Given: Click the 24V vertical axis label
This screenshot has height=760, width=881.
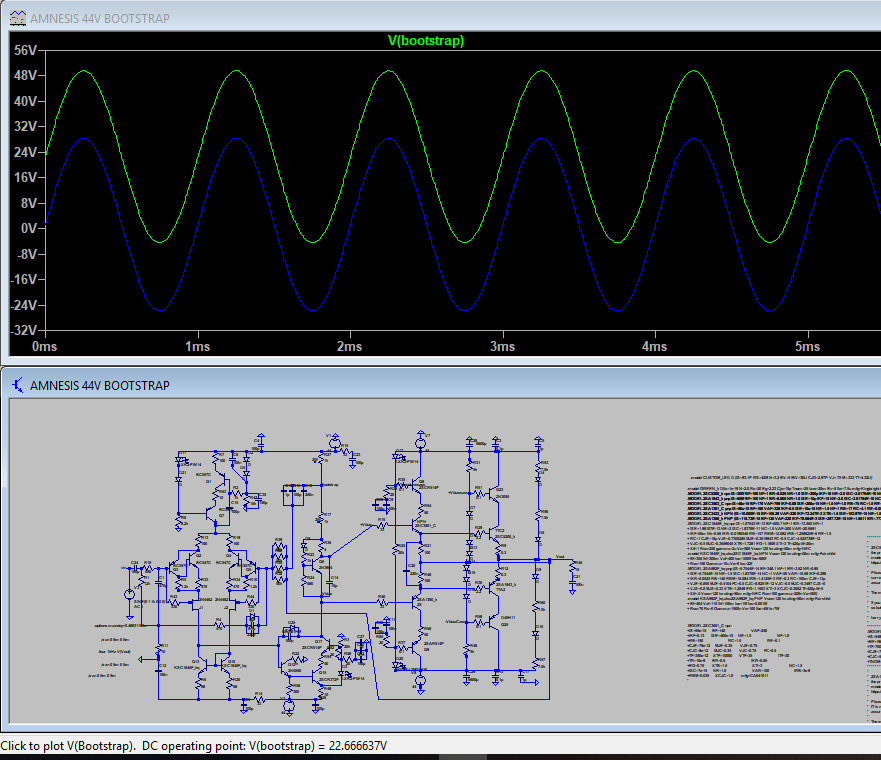Looking at the screenshot, I should click(25, 152).
